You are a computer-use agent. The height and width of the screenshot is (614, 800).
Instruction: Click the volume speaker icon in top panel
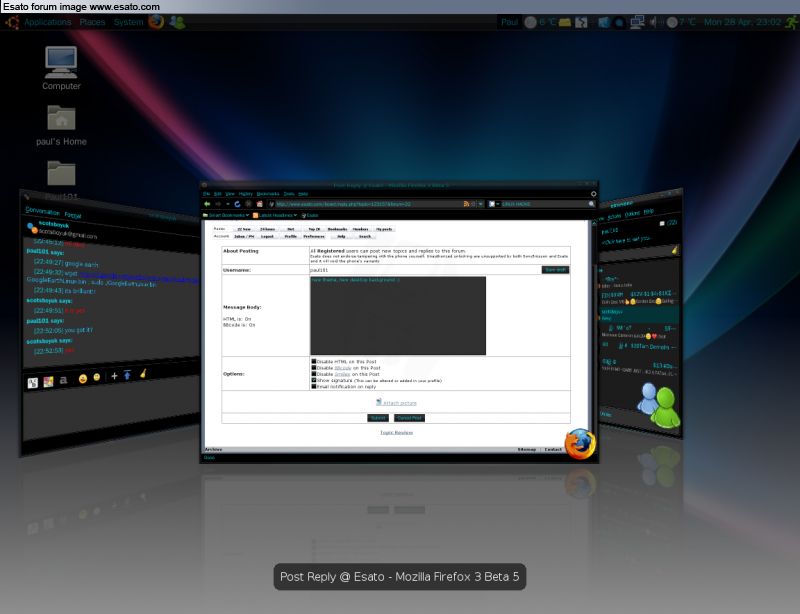click(x=653, y=22)
